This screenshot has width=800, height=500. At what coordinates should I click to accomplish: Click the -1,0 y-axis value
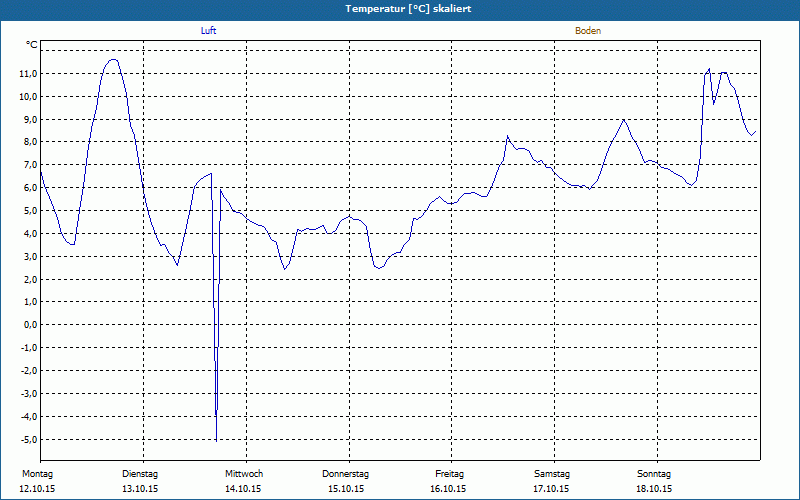(x=29, y=348)
